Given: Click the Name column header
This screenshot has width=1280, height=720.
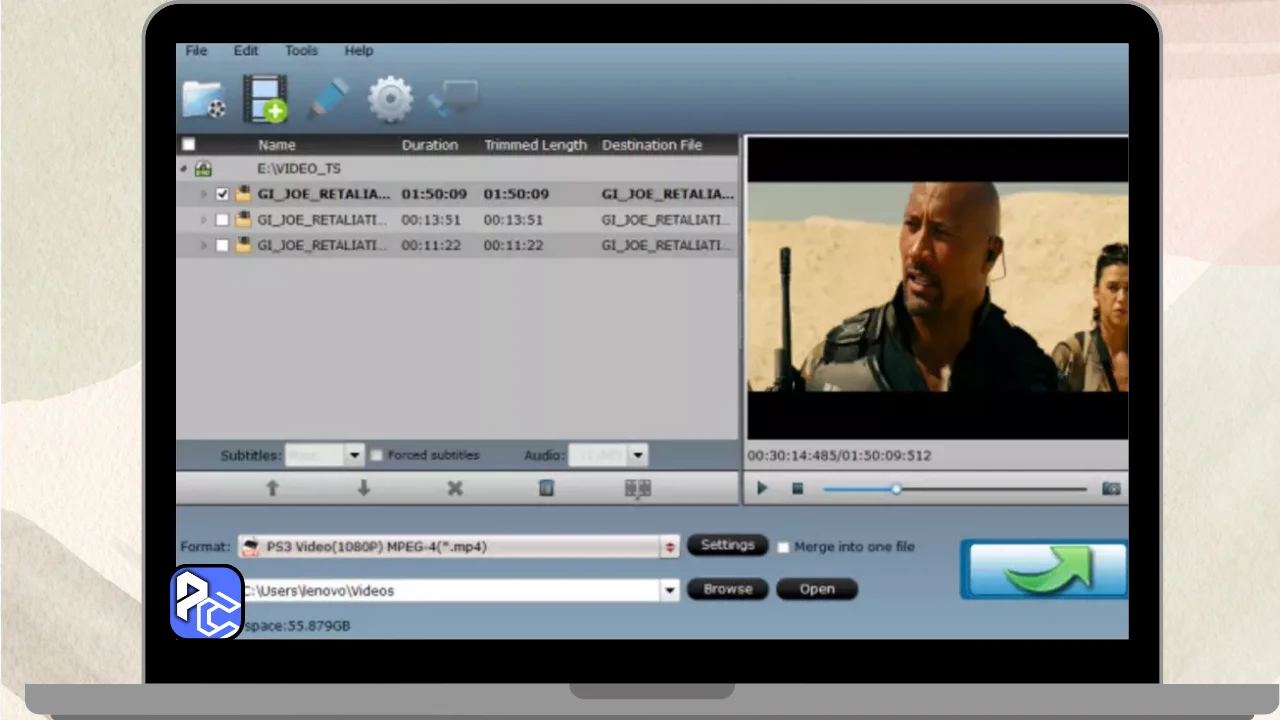Looking at the screenshot, I should [x=277, y=145].
